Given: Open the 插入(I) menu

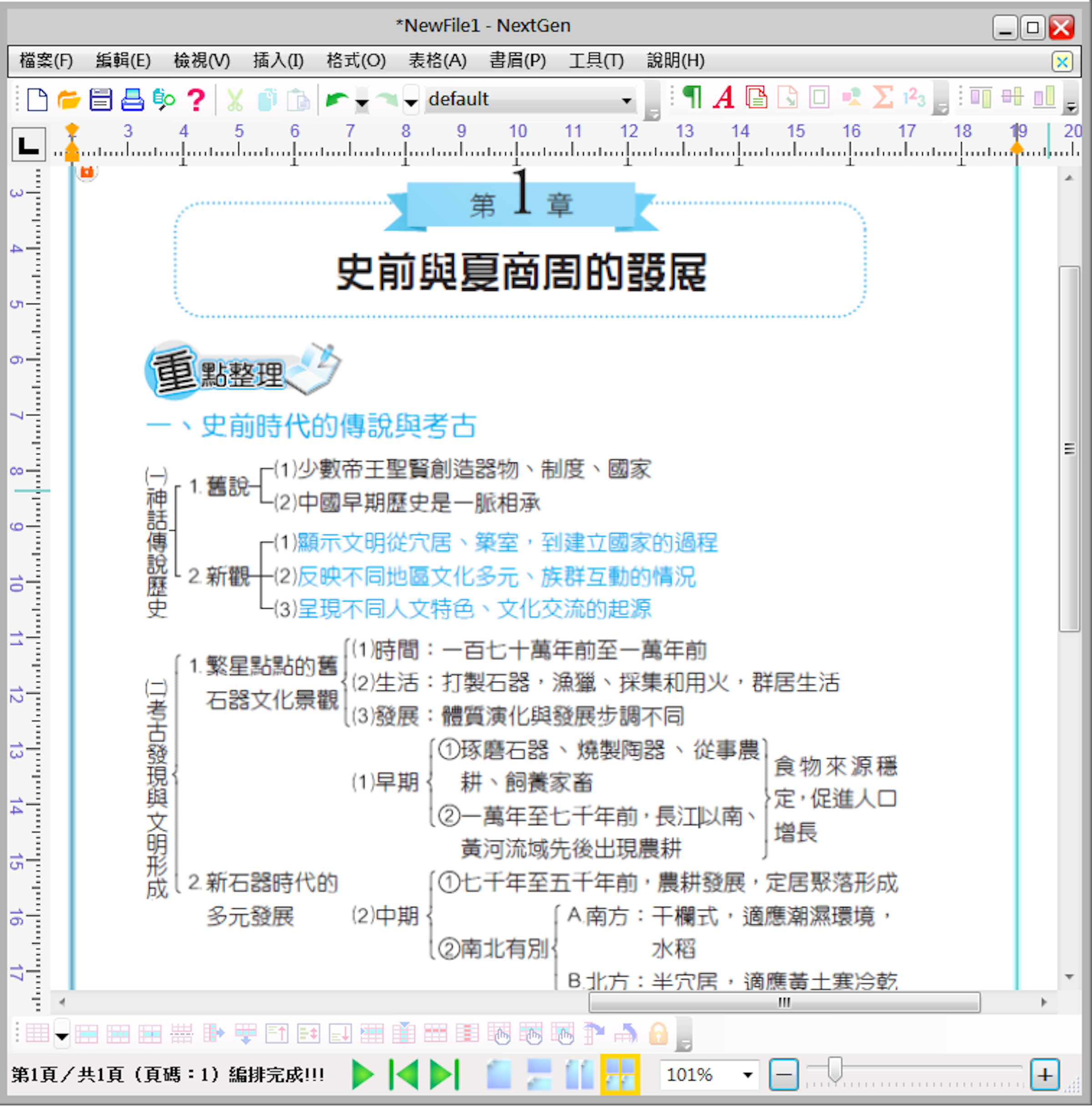Looking at the screenshot, I should (278, 60).
